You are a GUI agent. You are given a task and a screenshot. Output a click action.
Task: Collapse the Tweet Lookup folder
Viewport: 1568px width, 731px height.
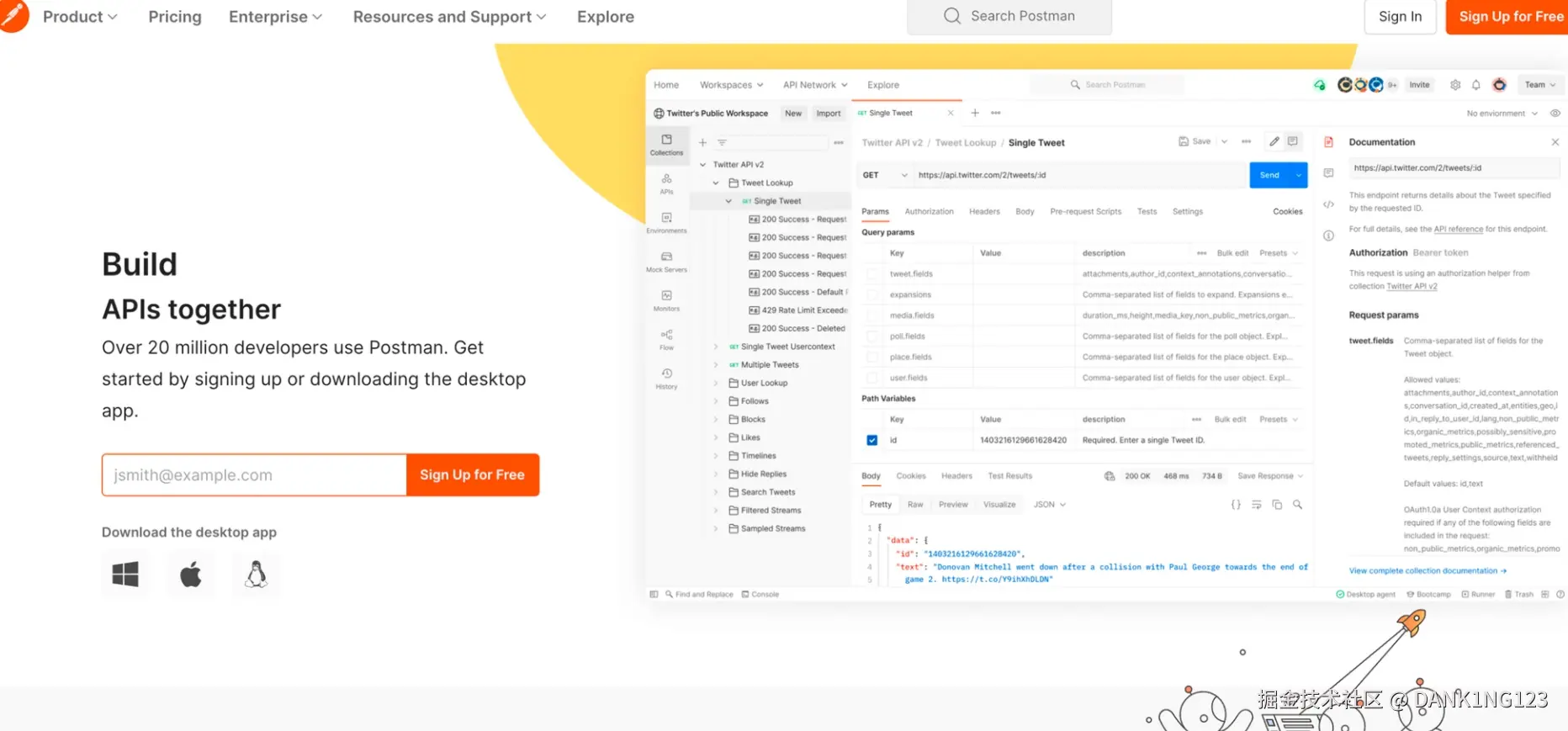[x=716, y=183]
